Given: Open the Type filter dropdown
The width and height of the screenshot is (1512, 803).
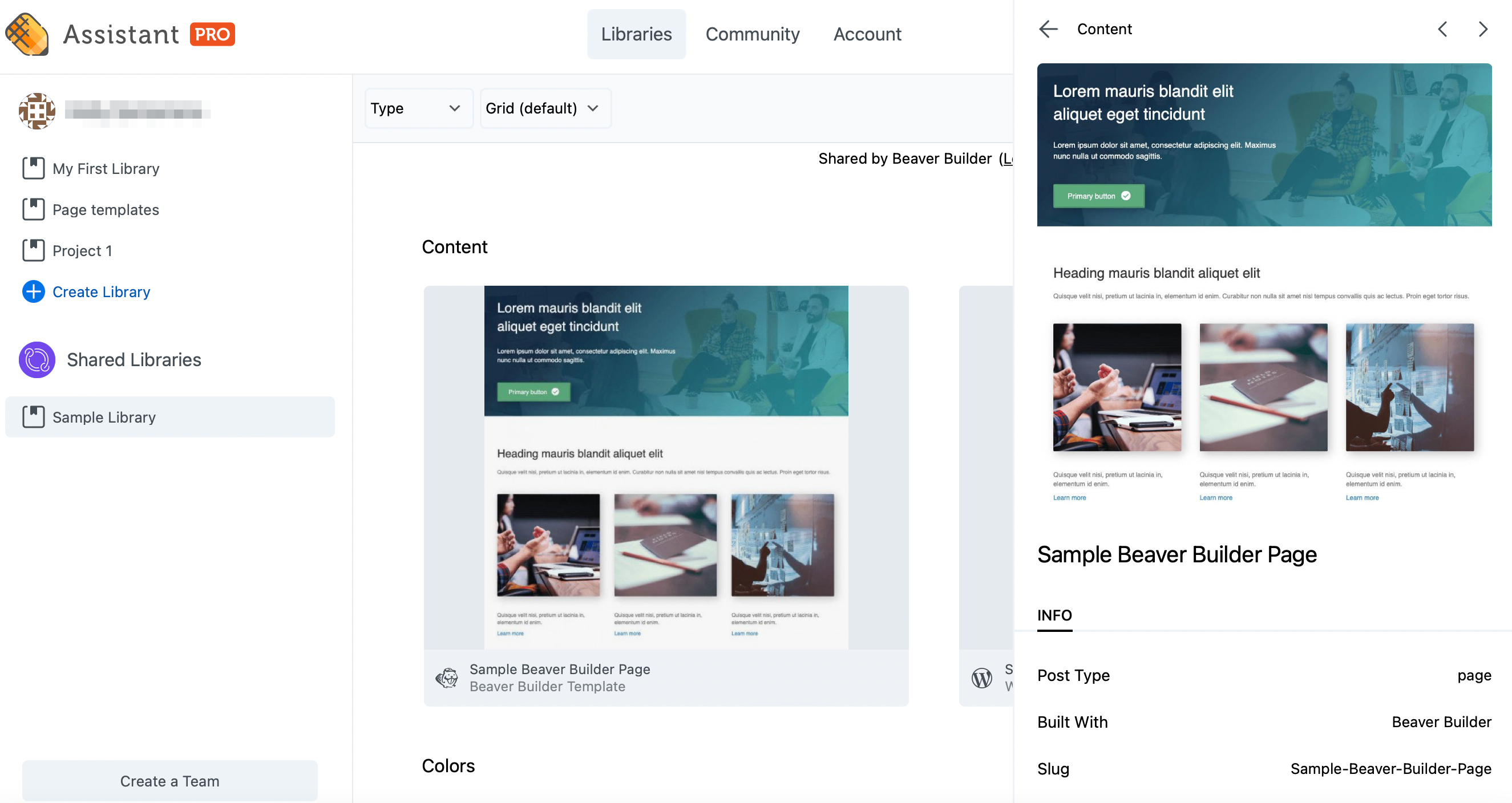Looking at the screenshot, I should [x=417, y=108].
